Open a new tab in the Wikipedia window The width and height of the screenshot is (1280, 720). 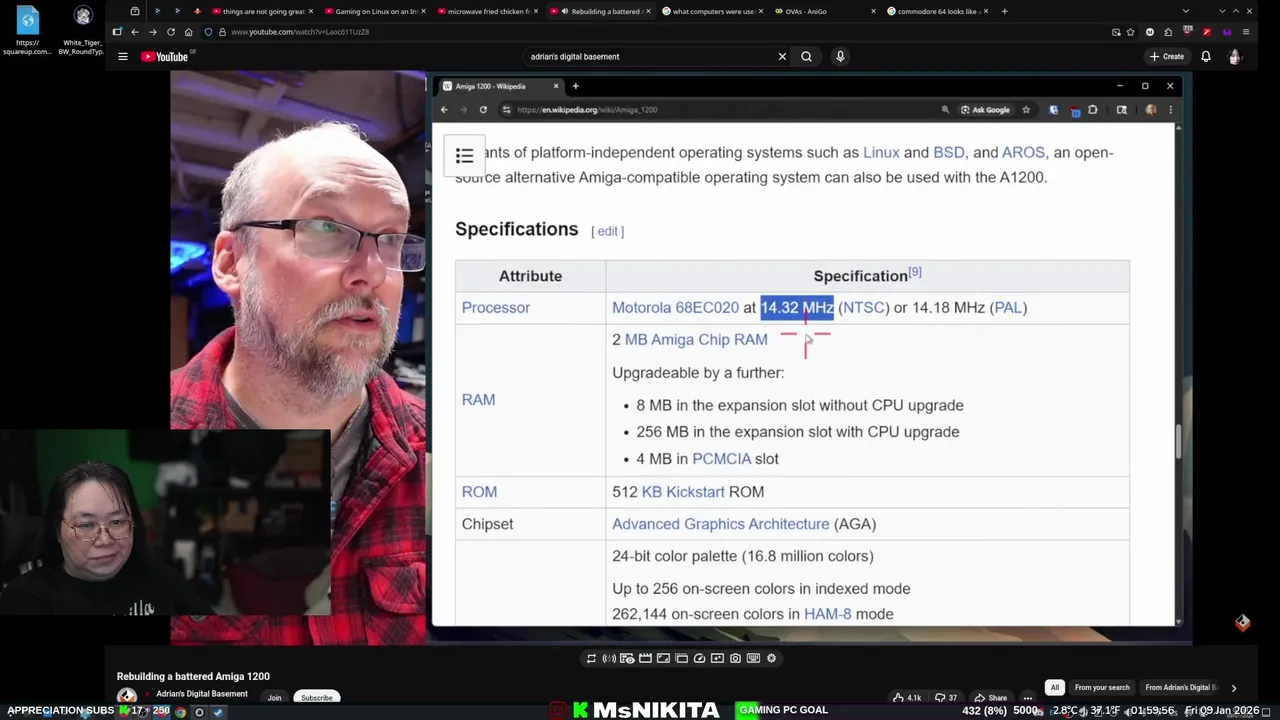pyautogui.click(x=575, y=86)
